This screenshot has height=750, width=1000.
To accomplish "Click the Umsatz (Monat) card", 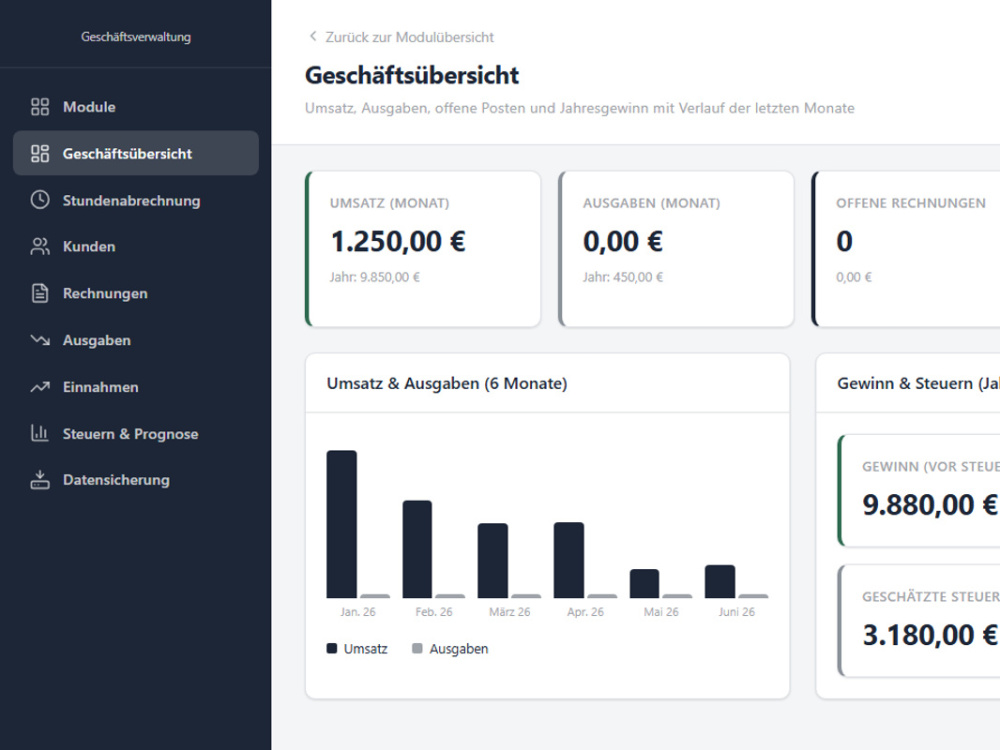I will 423,249.
